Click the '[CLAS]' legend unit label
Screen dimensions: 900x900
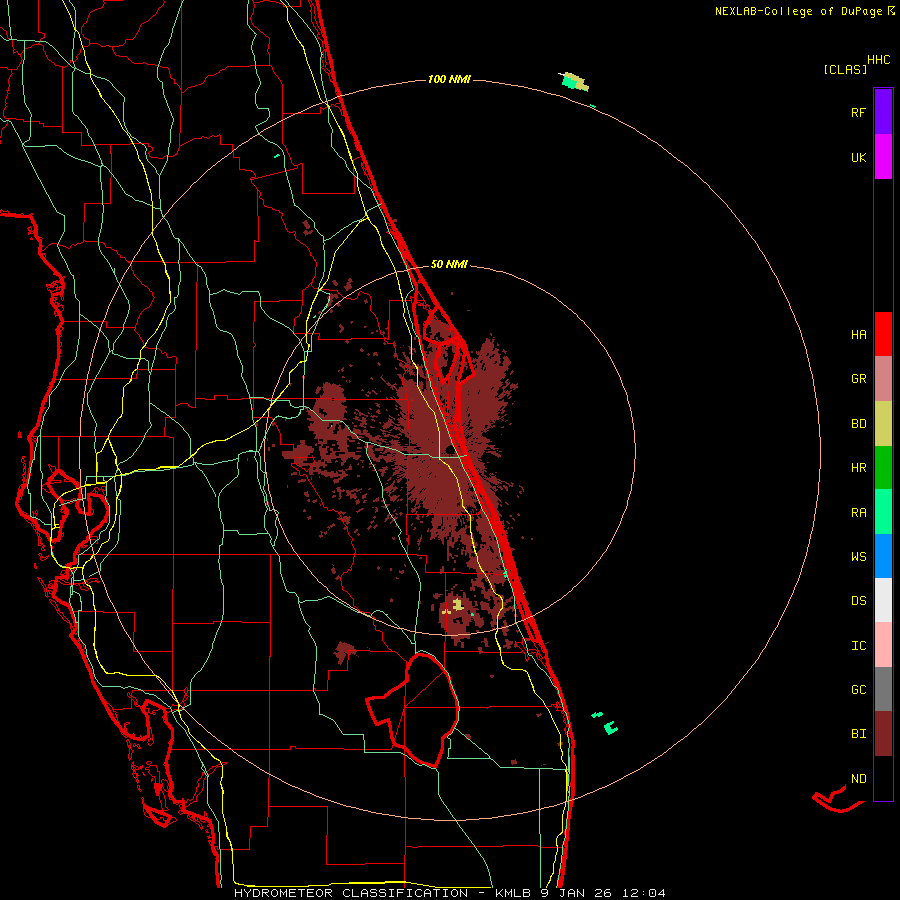845,70
